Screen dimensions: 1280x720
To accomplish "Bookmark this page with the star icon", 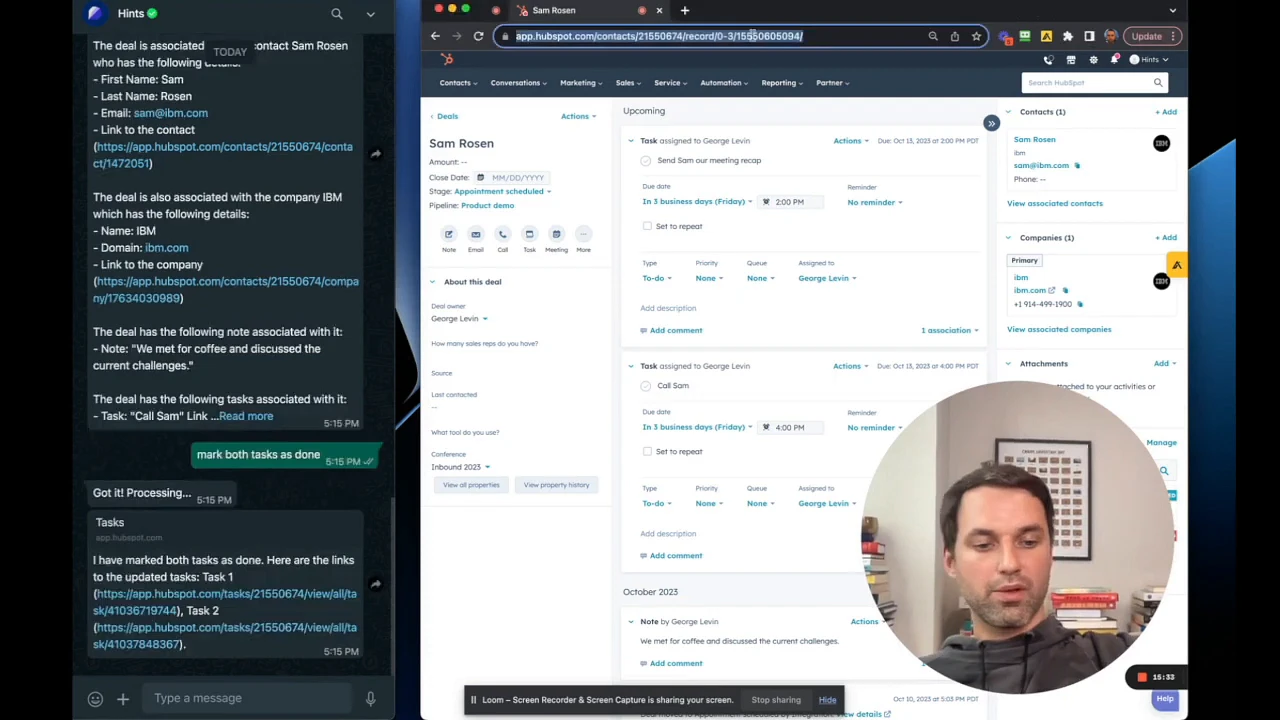I will click(976, 36).
